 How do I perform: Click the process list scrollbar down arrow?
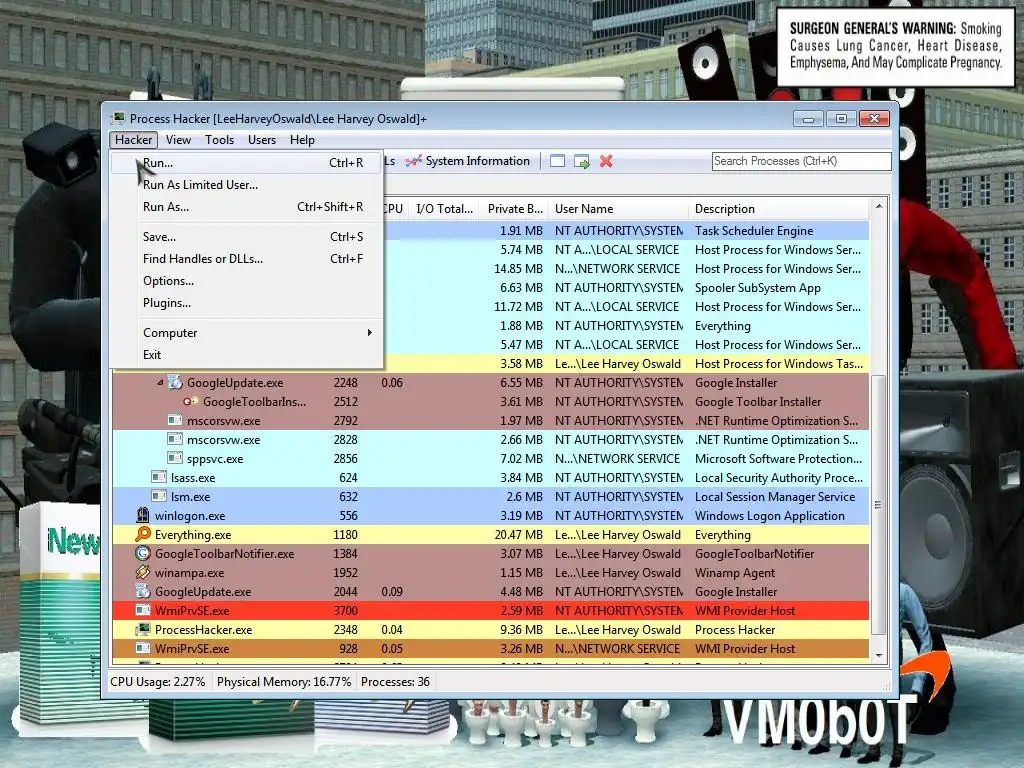pos(879,656)
